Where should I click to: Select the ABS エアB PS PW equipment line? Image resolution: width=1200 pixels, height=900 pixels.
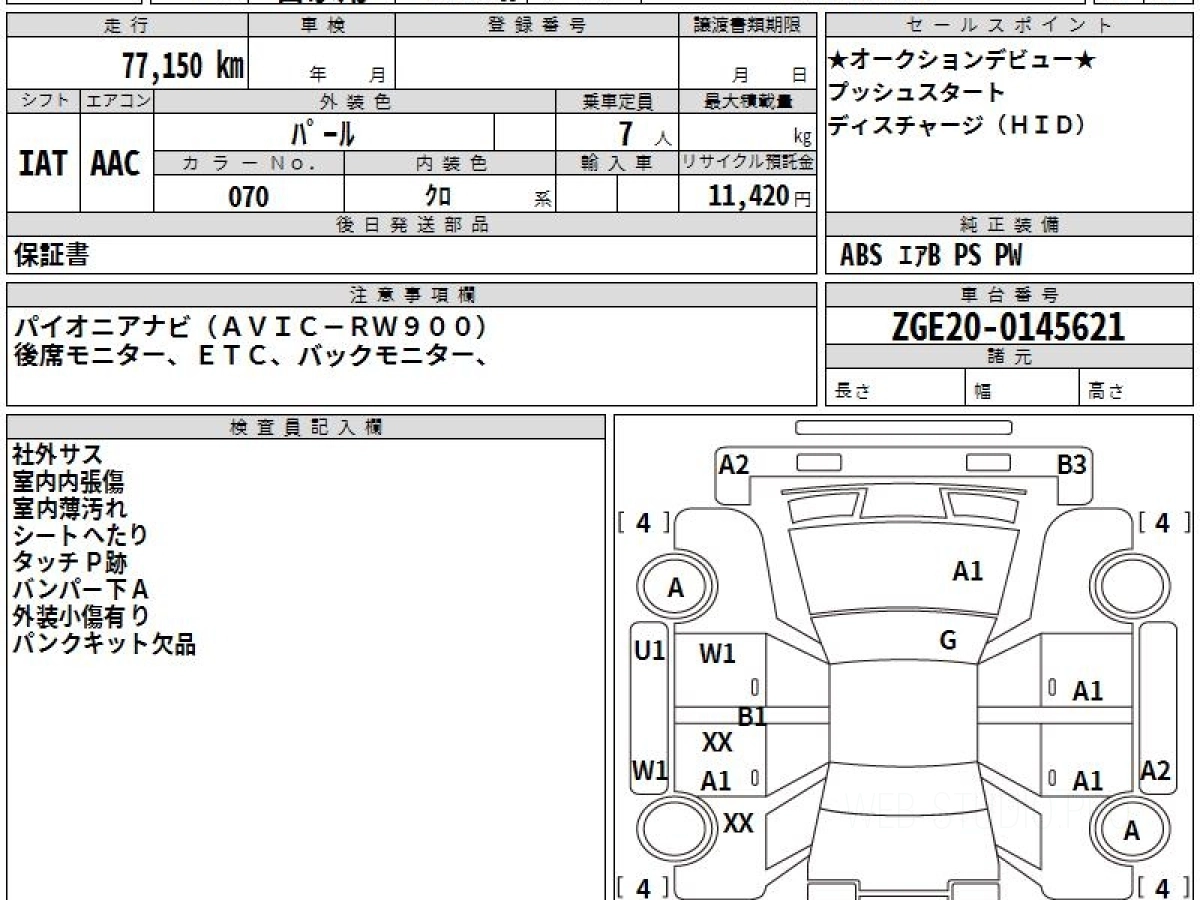(931, 256)
